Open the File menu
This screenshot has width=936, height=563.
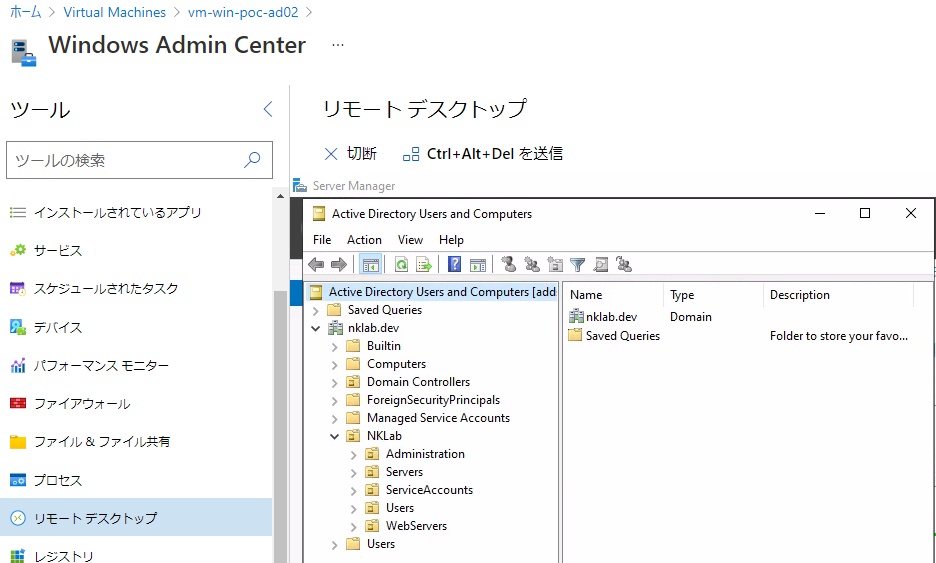[x=322, y=239]
